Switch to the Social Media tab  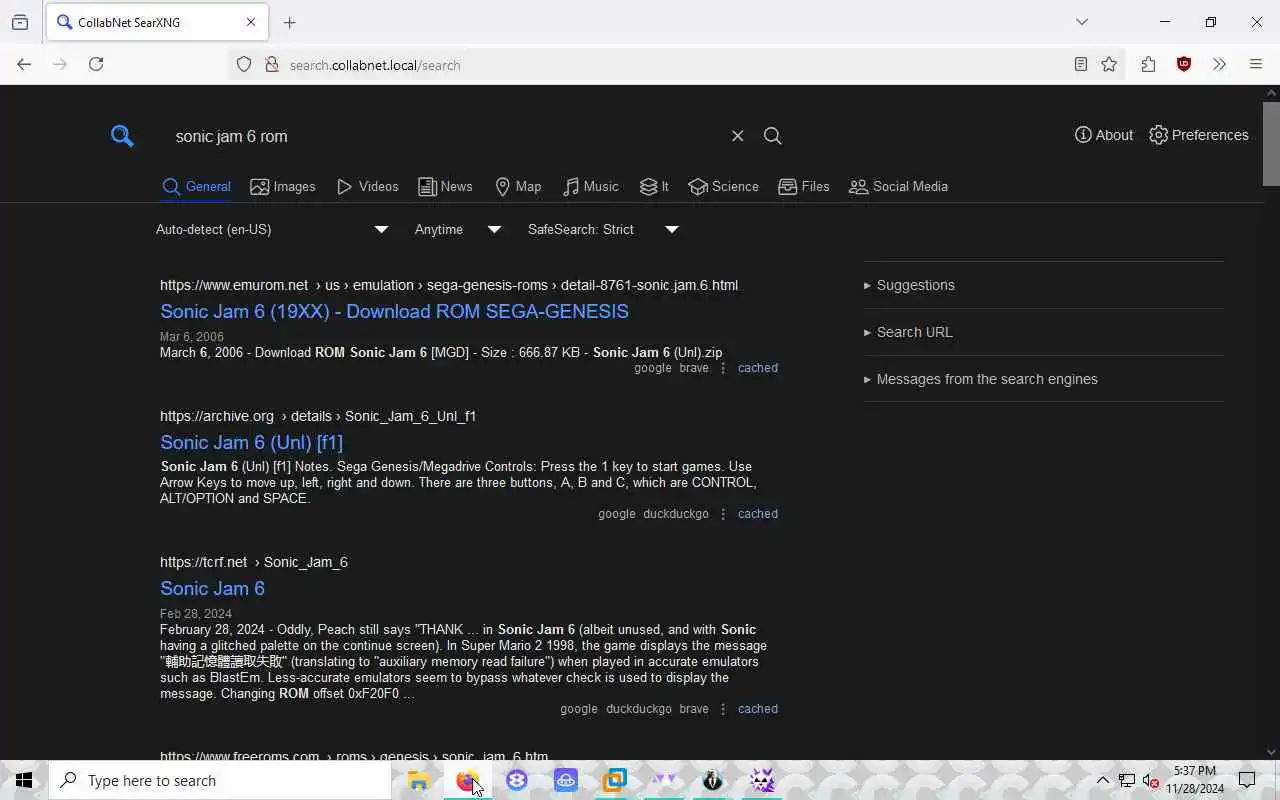(898, 186)
